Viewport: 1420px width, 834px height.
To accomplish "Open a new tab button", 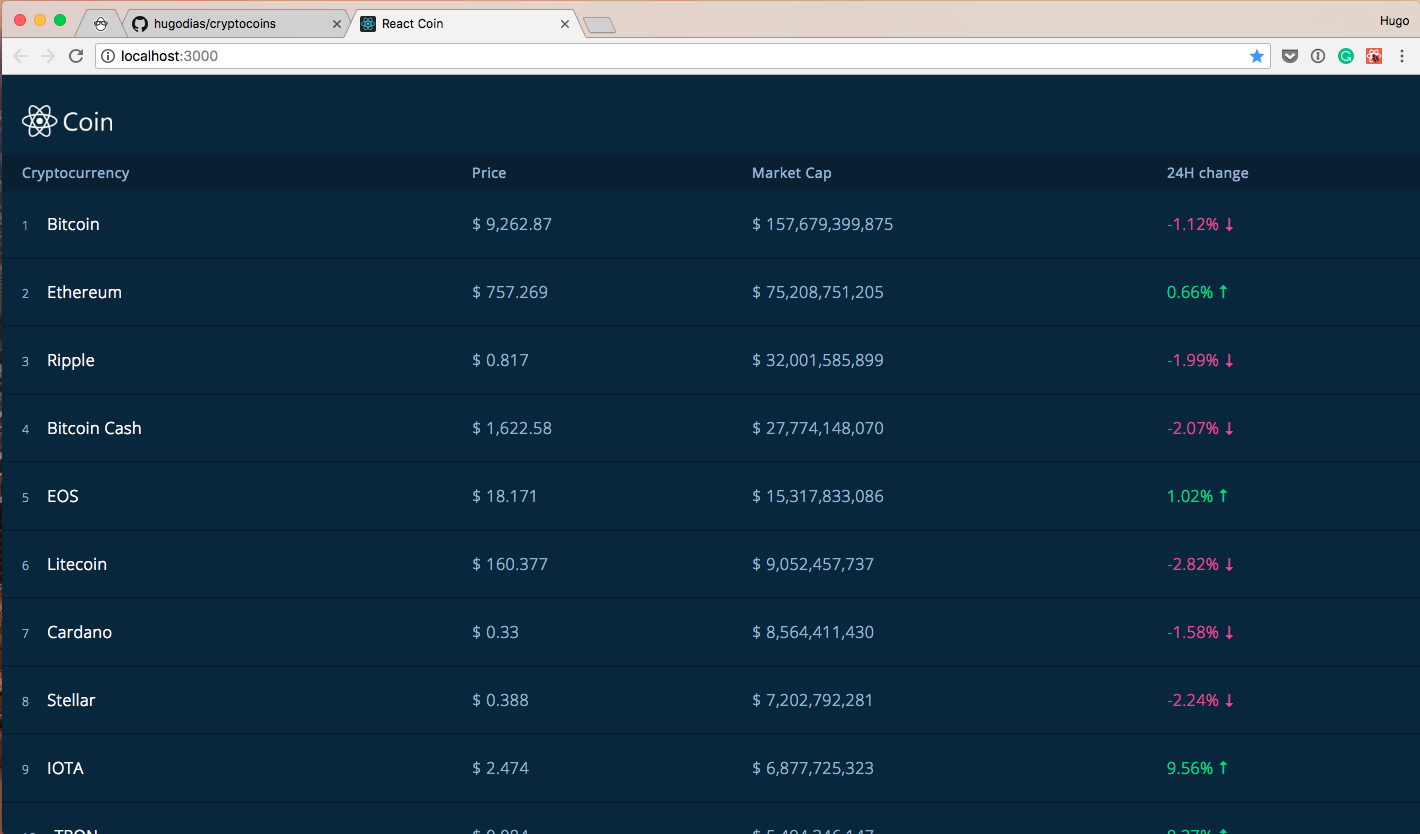I will 599,25.
